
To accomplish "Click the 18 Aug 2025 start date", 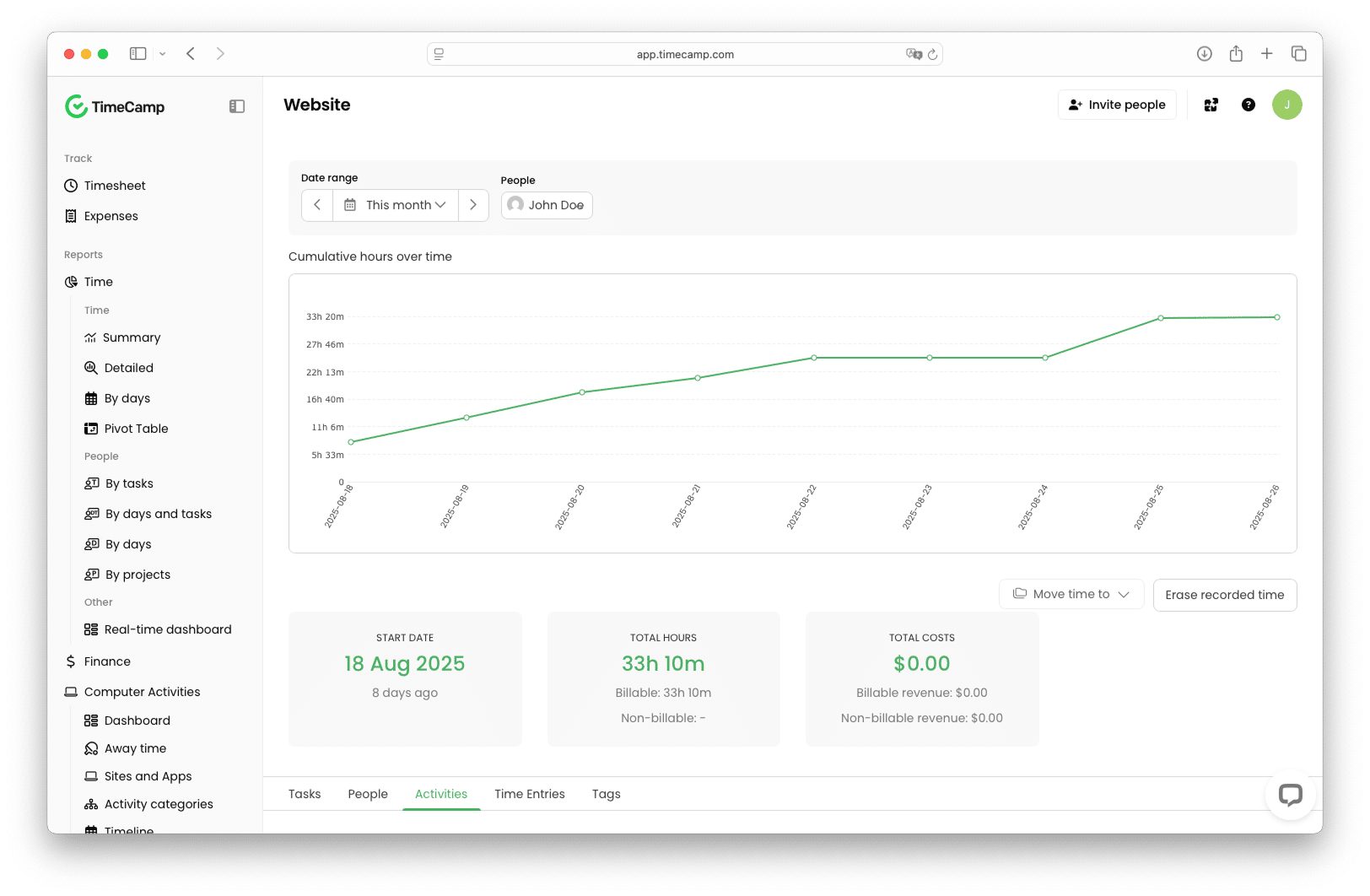I will pyautogui.click(x=405, y=664).
